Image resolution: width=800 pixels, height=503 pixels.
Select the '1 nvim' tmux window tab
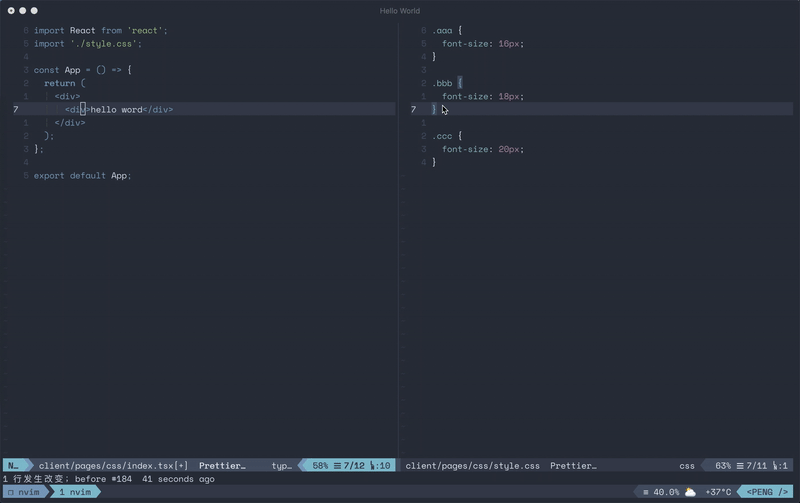[x=75, y=492]
